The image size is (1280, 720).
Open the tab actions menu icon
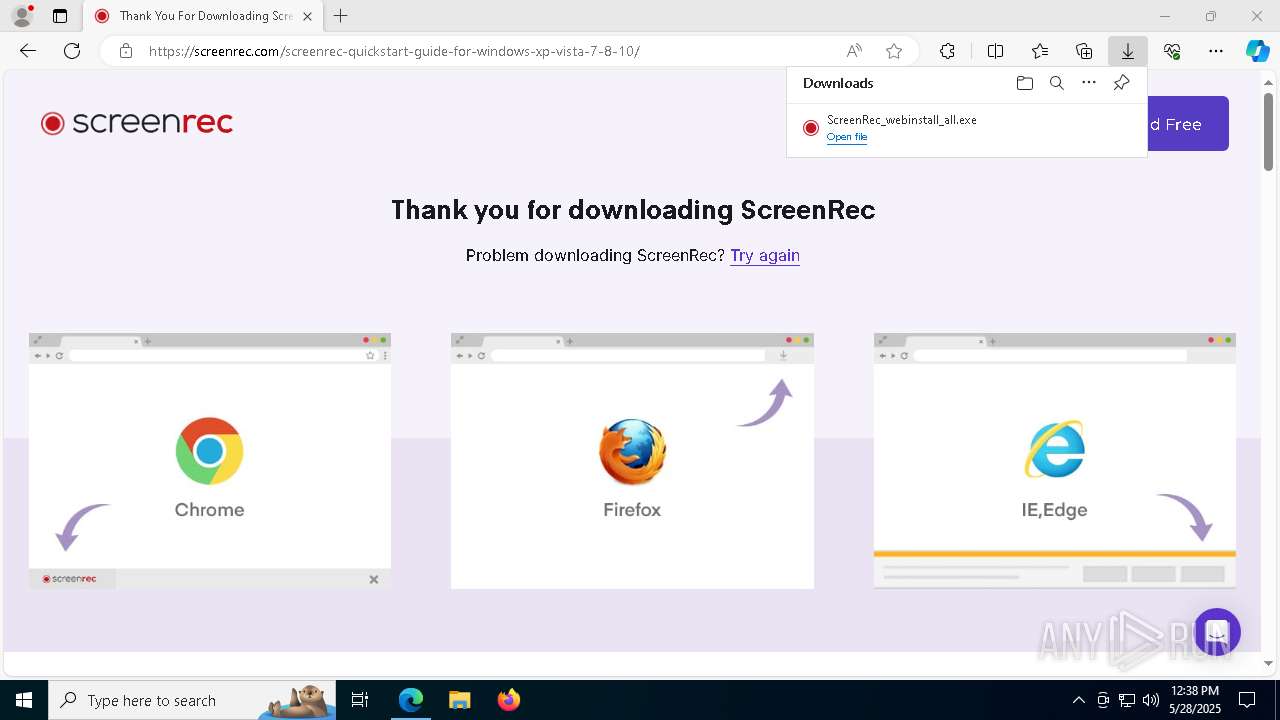[x=60, y=16]
